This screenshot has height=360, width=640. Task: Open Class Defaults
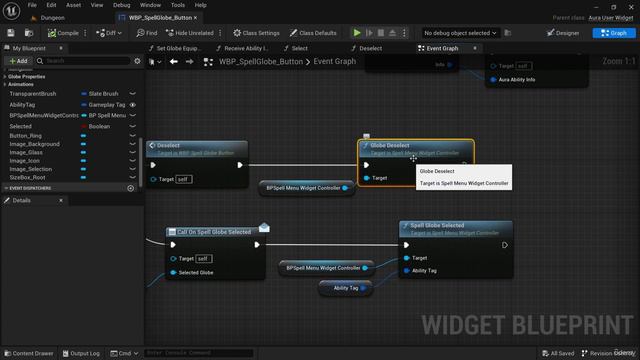pyautogui.click(x=313, y=33)
